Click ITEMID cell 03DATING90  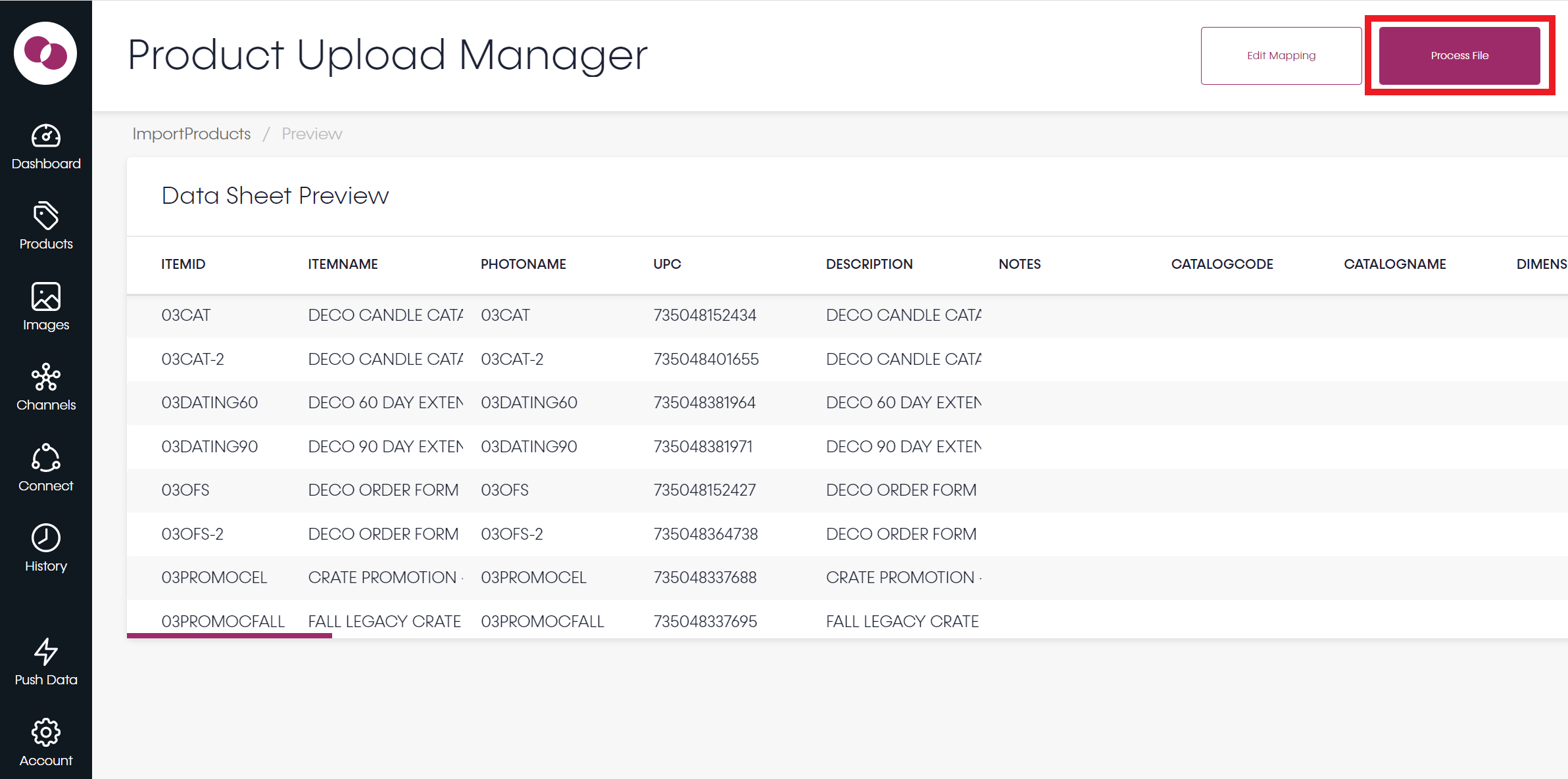coord(210,447)
